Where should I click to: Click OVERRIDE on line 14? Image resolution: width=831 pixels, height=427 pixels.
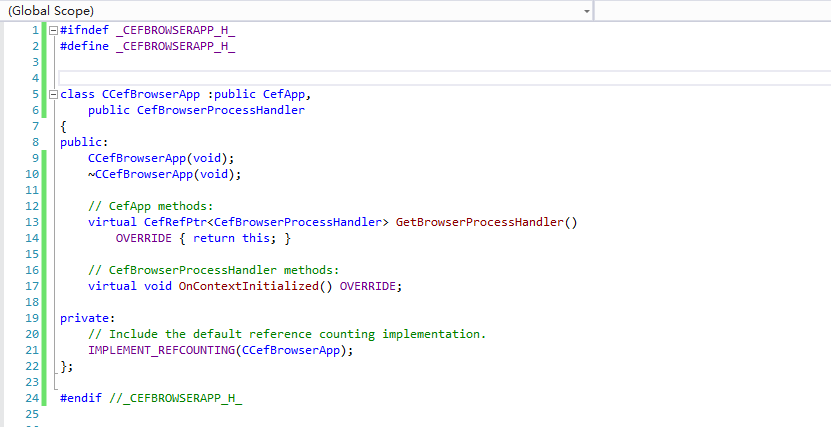pyautogui.click(x=144, y=238)
